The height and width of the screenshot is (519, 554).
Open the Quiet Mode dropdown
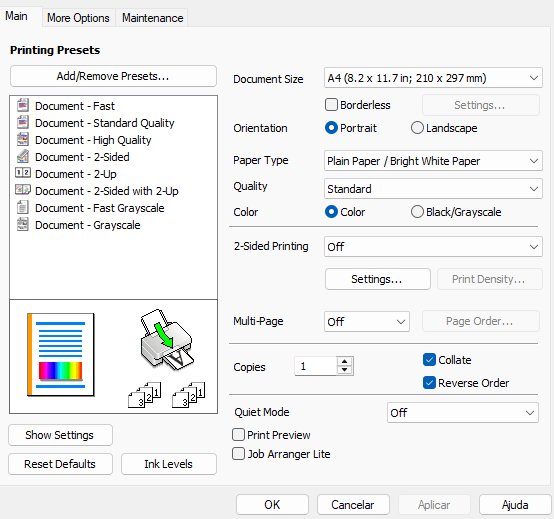point(462,412)
